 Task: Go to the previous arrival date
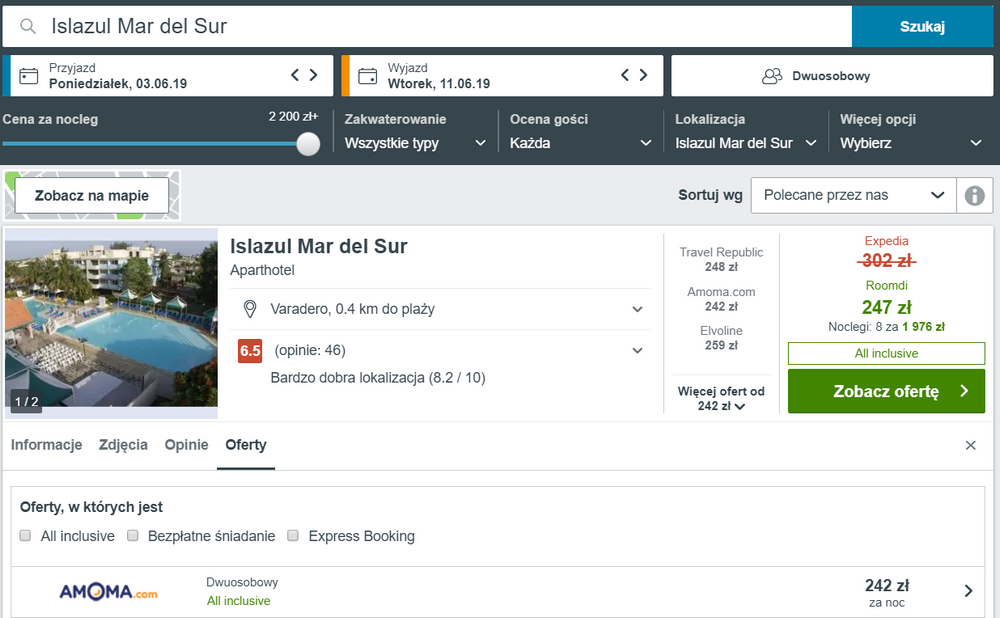(x=295, y=75)
